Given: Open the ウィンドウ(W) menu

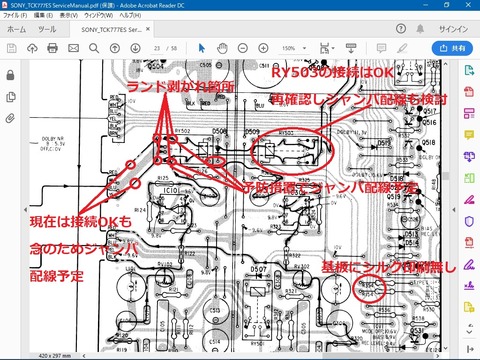Looking at the screenshot, I should pos(98,15).
